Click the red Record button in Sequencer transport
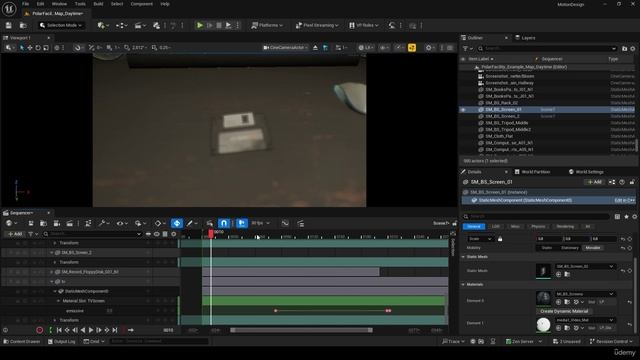This screenshot has height=360, width=640. (40, 330)
